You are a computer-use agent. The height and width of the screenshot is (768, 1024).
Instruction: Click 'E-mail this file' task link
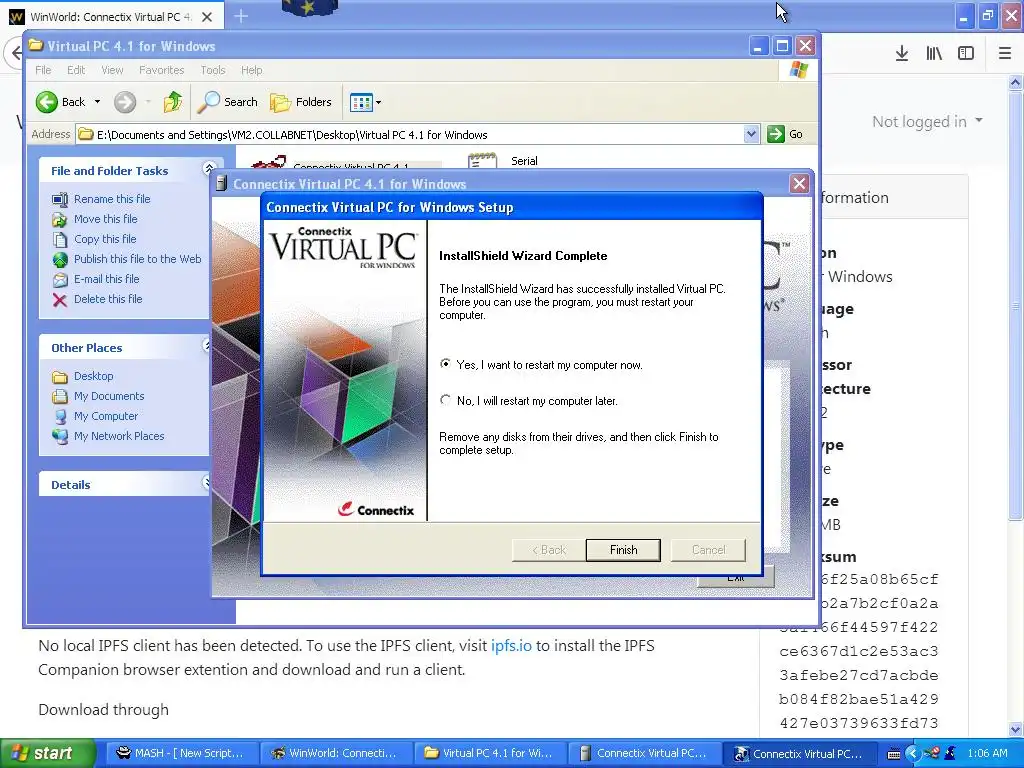(x=106, y=279)
